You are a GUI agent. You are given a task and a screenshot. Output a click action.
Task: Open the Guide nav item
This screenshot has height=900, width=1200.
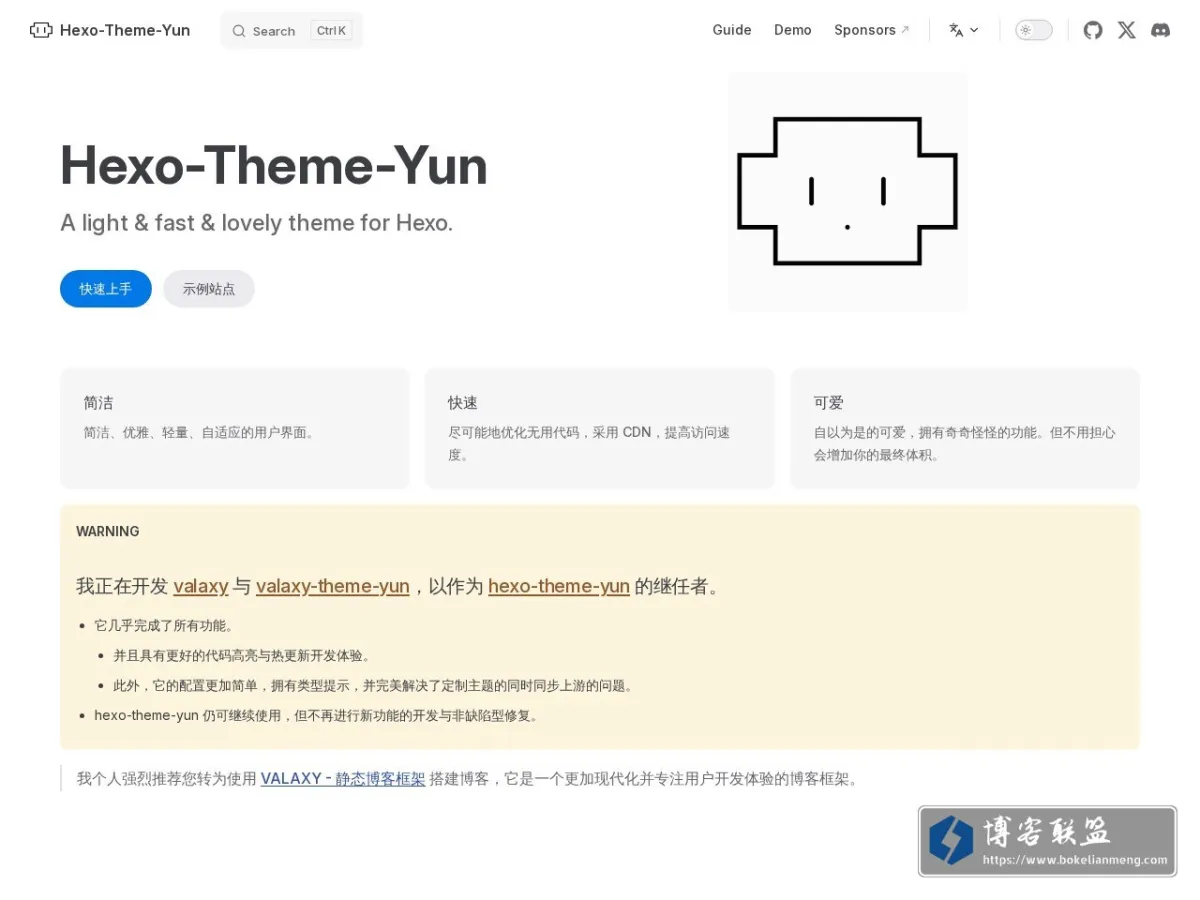click(x=732, y=30)
